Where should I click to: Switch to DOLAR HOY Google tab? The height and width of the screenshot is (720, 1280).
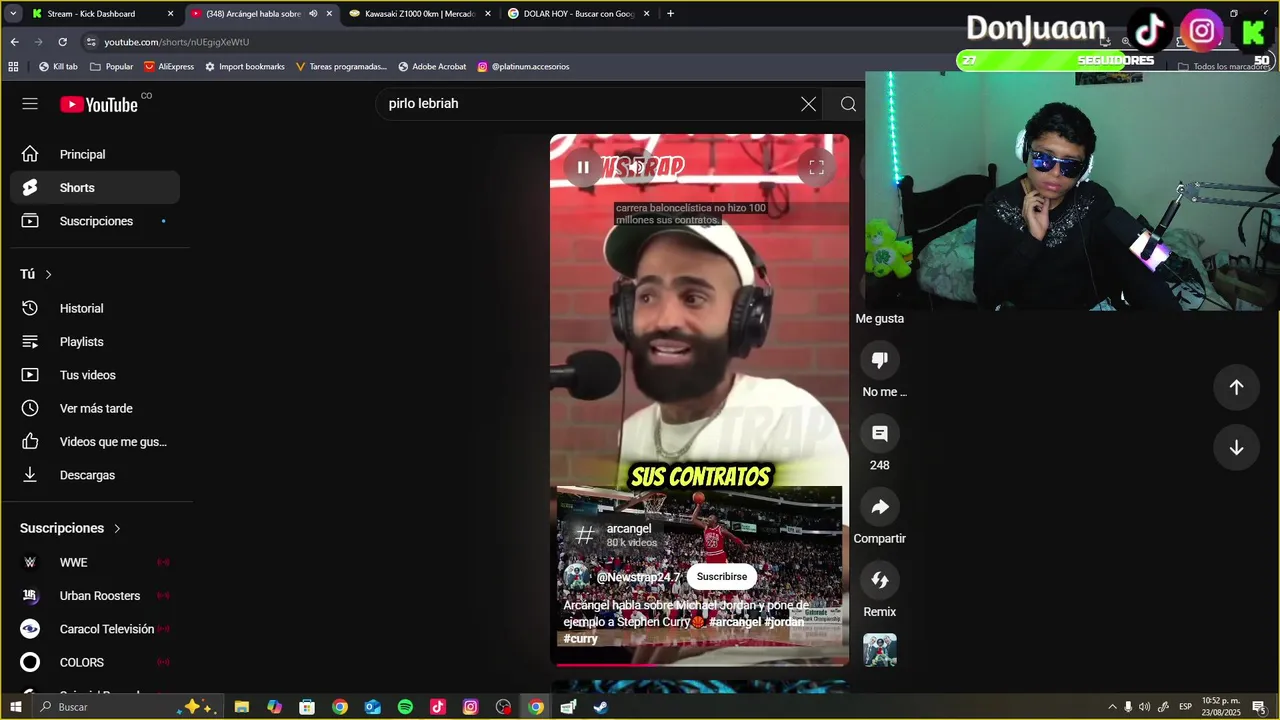[578, 14]
